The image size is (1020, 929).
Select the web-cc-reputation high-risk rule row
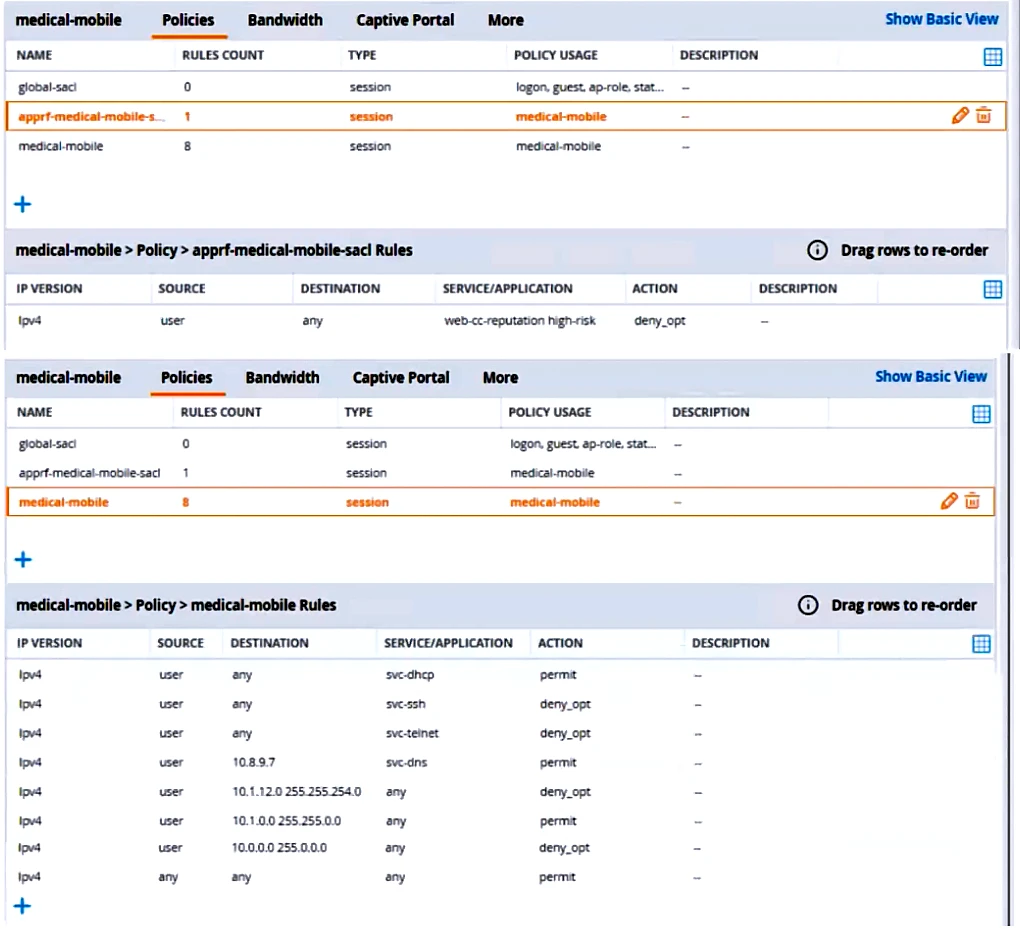coord(519,322)
